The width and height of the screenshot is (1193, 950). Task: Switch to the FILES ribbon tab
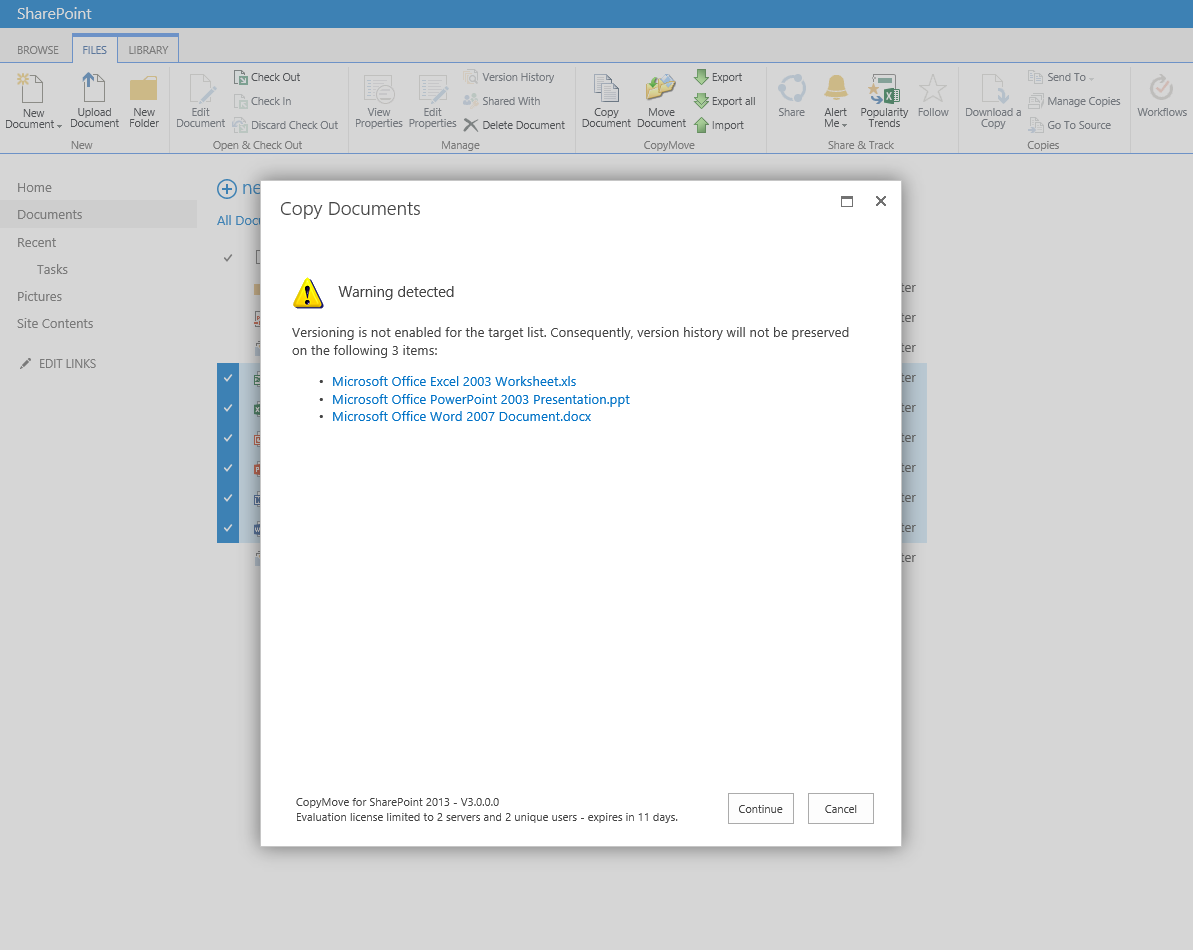click(x=94, y=50)
